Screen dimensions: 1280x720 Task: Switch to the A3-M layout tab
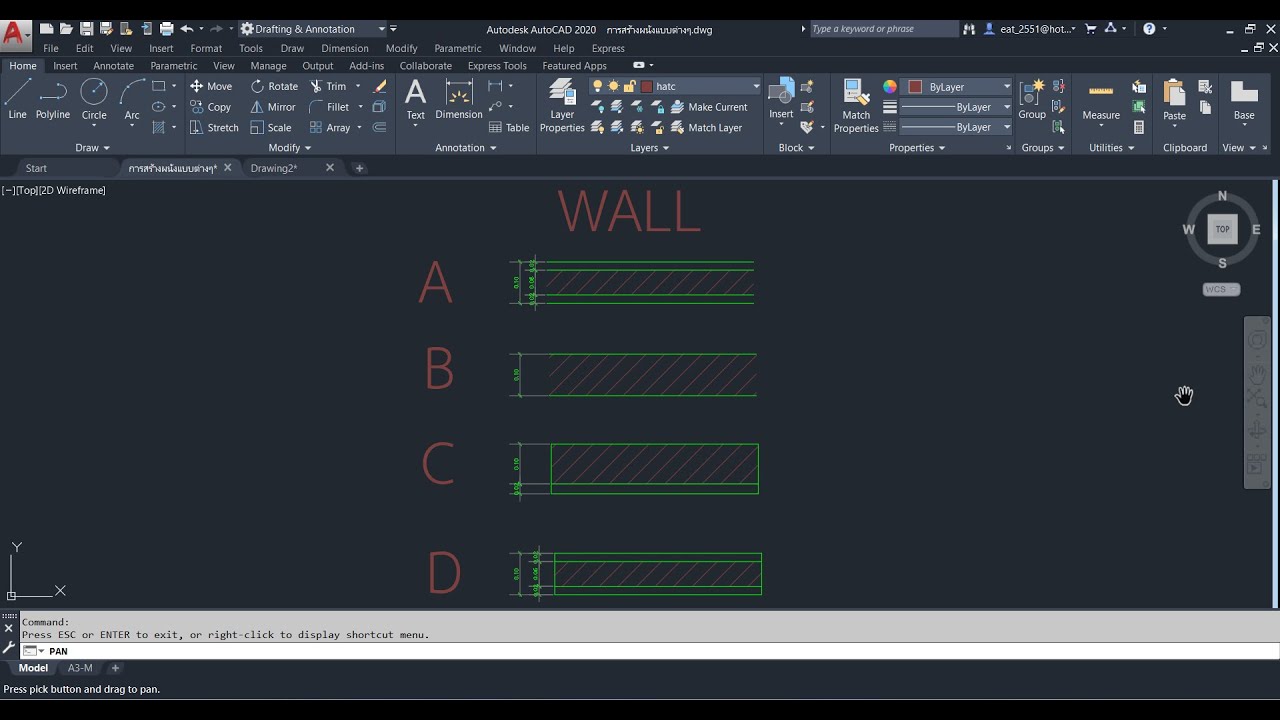pos(80,668)
